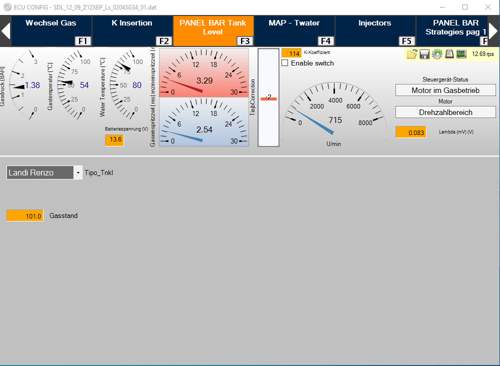Click the 12.69 fps readout
This screenshot has height=366, width=500.
coord(483,54)
